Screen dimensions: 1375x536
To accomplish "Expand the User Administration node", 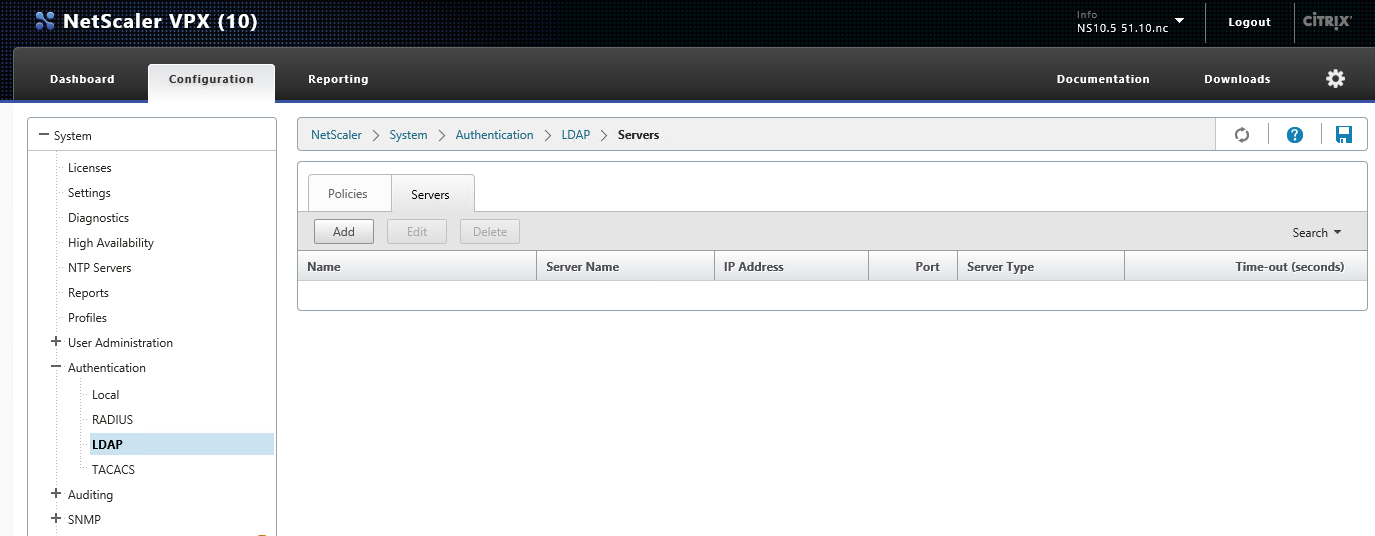I will [56, 342].
